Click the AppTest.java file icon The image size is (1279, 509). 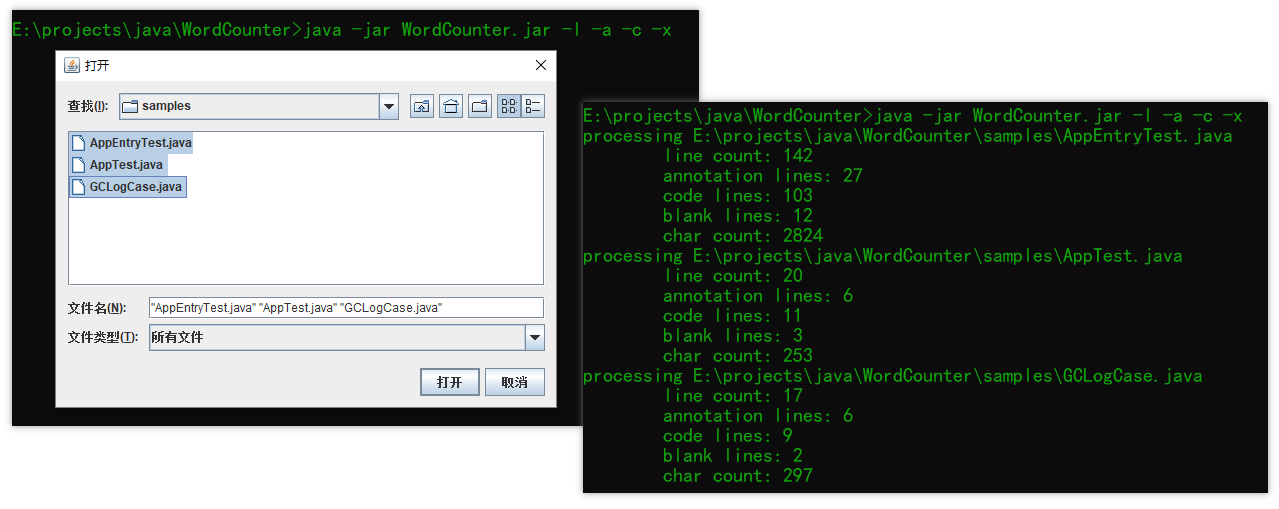(79, 165)
